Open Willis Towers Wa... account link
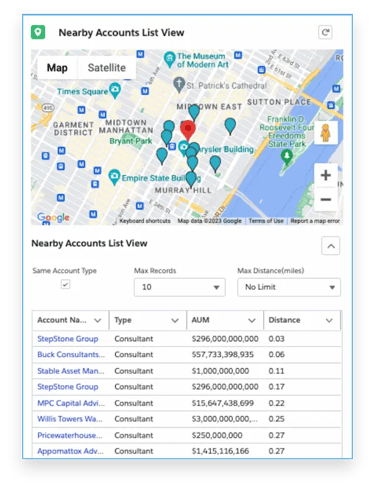The image size is (375, 490). (x=70, y=419)
